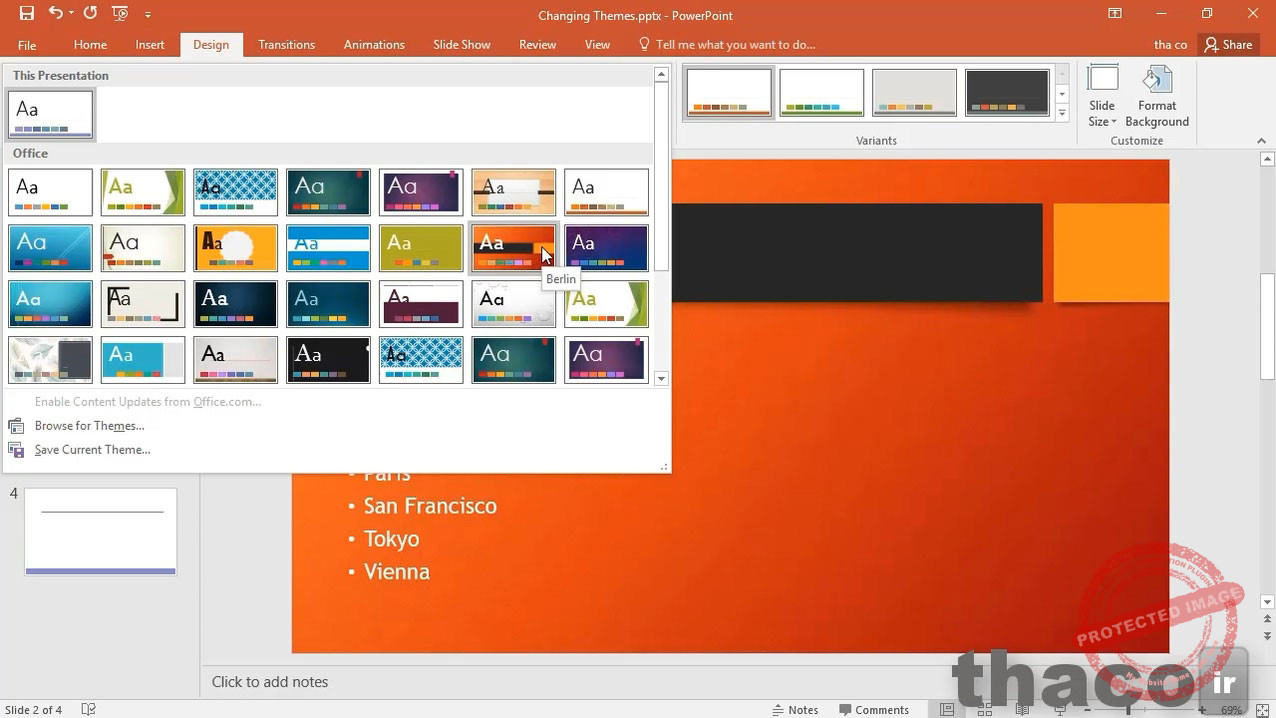Image resolution: width=1276 pixels, height=718 pixels.
Task: Open Format Background pane
Action: [1157, 97]
